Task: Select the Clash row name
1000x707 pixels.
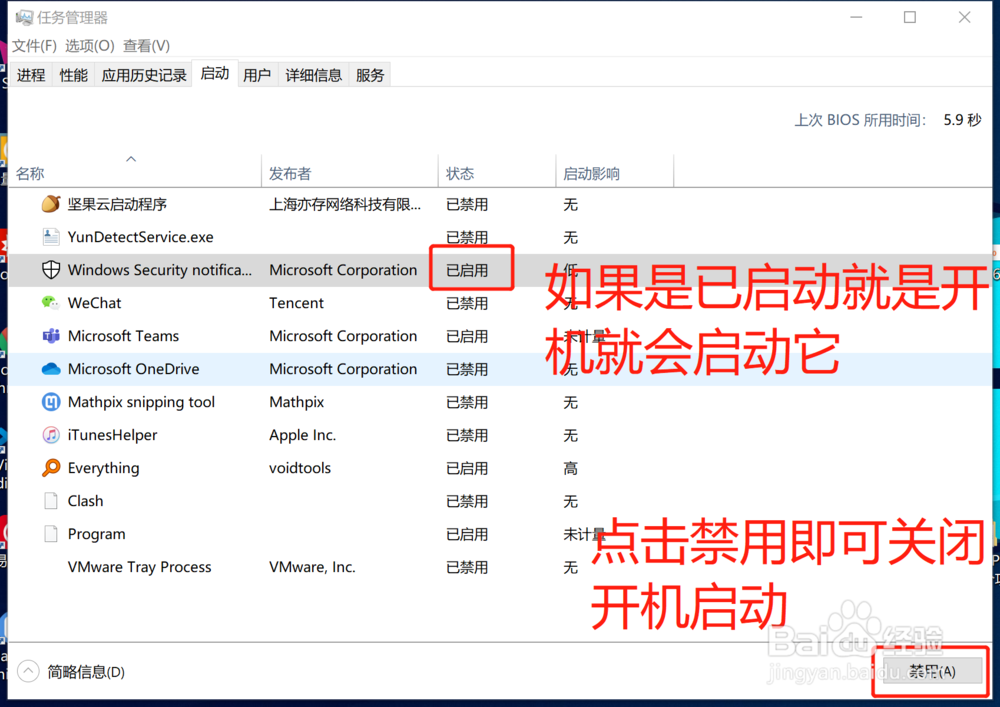Action: tap(85, 501)
